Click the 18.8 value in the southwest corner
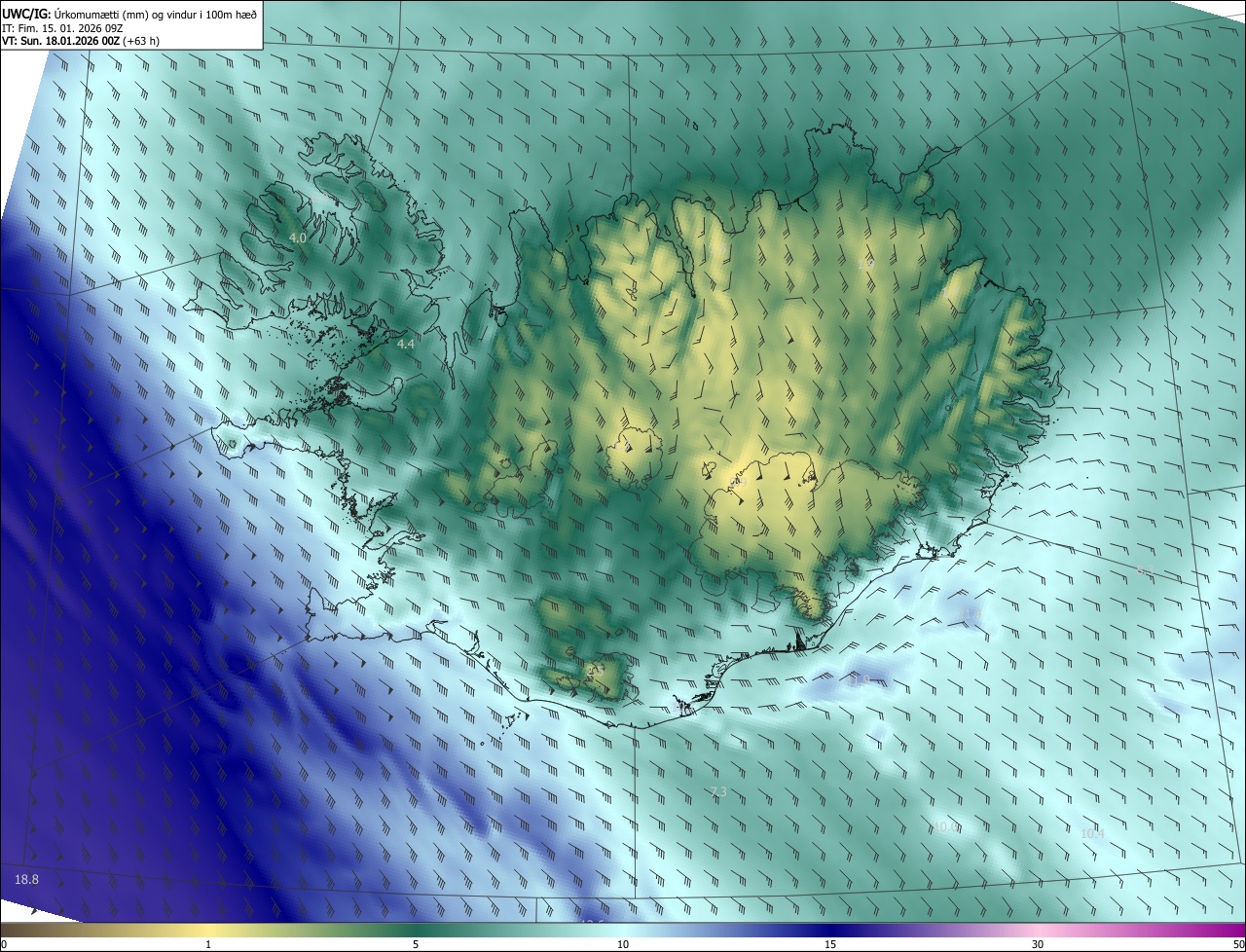Viewport: 1246px width, 952px height. (27, 880)
